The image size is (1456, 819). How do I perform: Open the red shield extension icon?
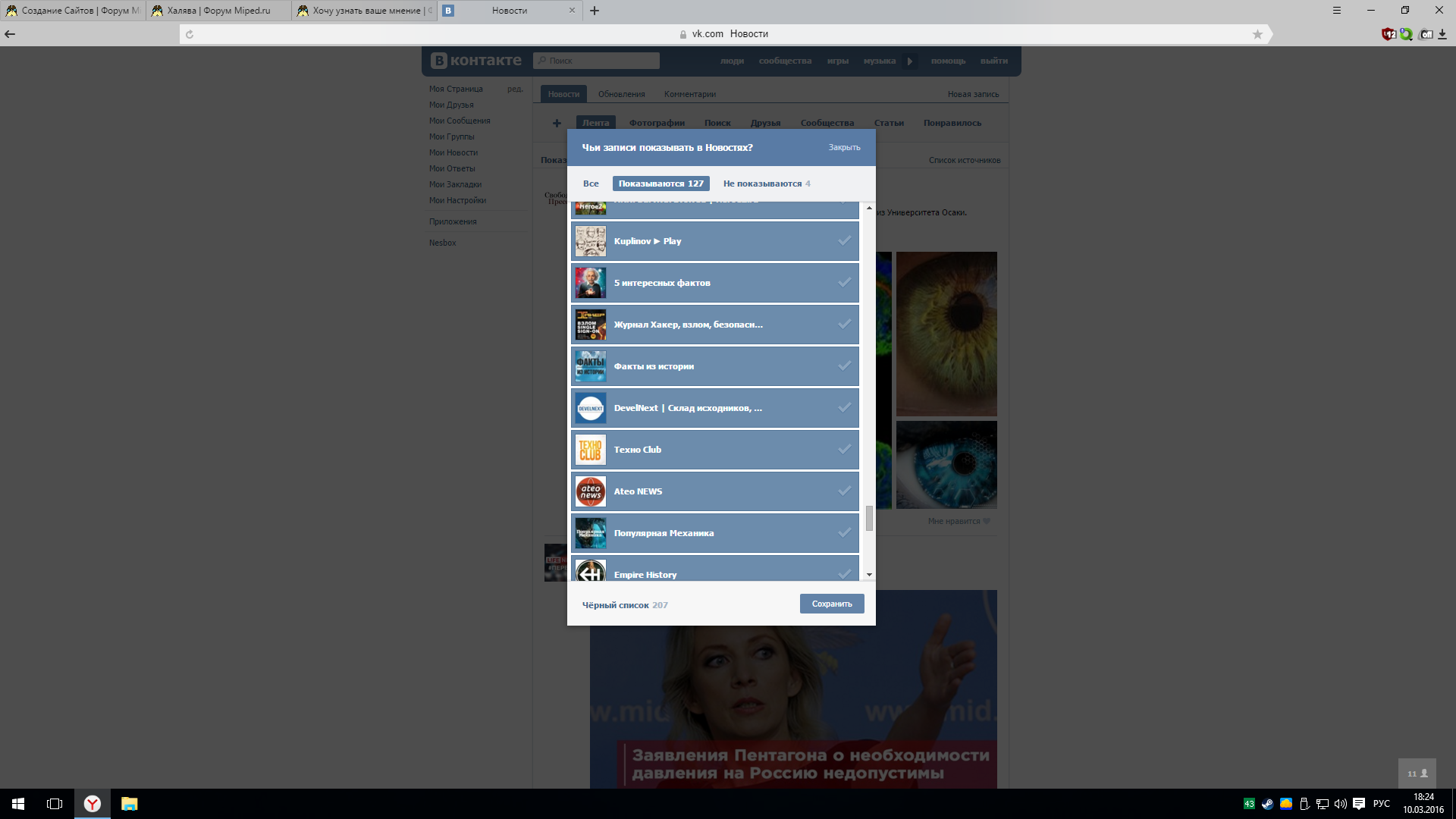(x=1389, y=34)
